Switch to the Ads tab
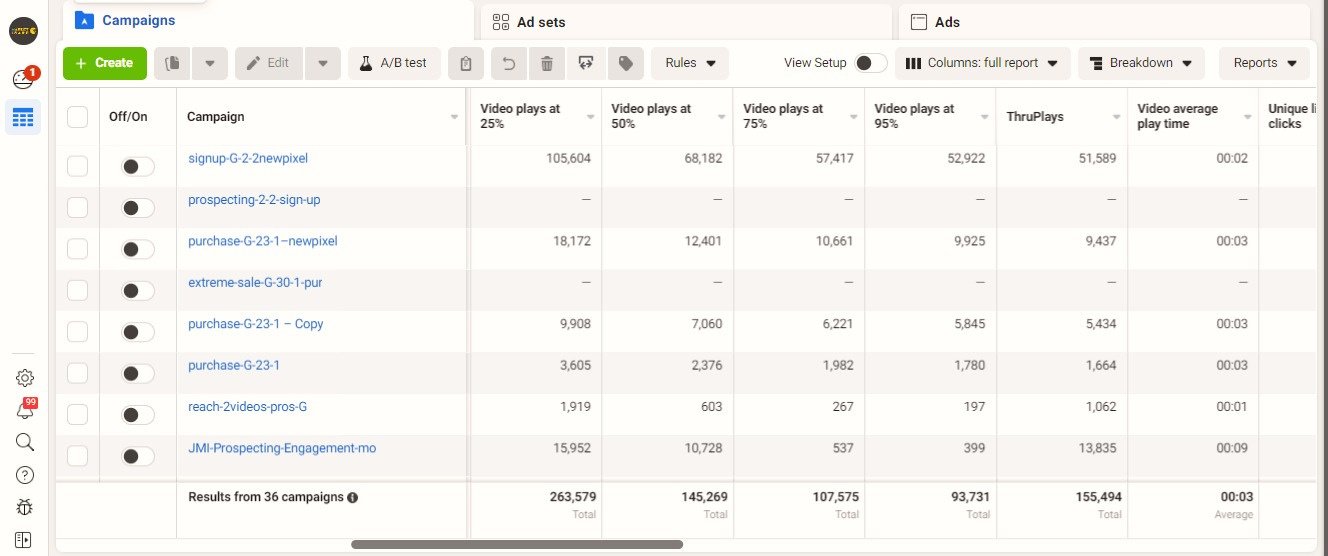This screenshot has height=556, width=1328. [x=1104, y=21]
